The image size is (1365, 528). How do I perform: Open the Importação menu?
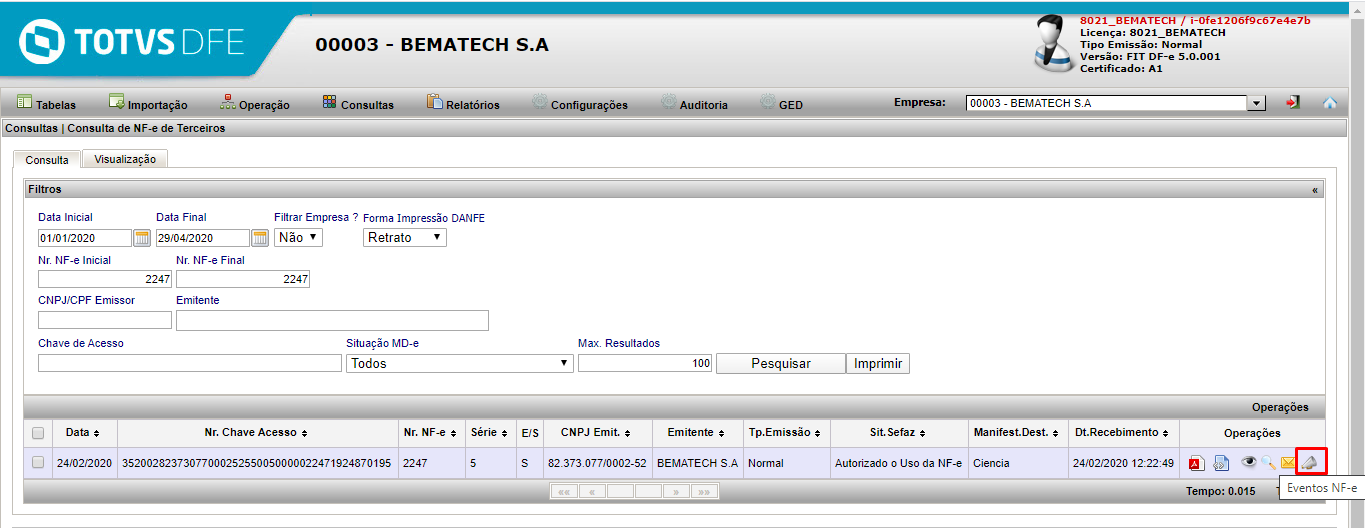(x=148, y=103)
